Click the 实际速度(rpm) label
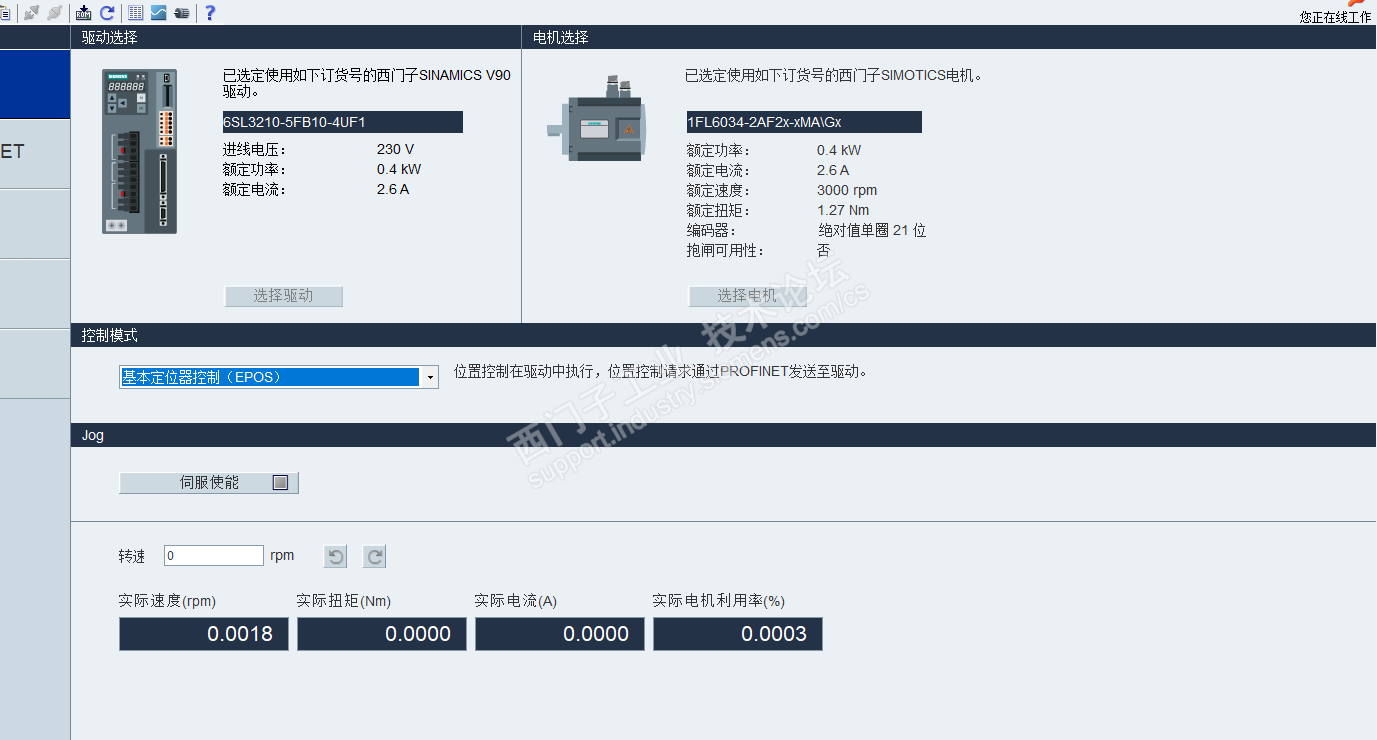Screen dimensions: 1377x740 168,601
